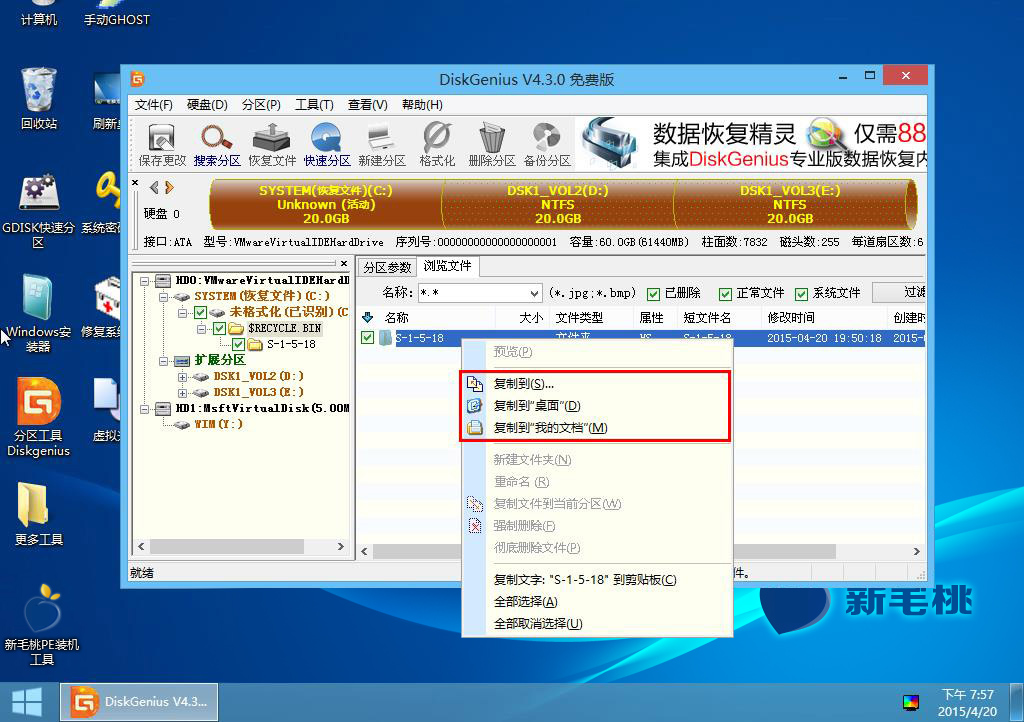Screen dimensions: 1024x722
Task: Open the 名称 filter combo box dropdown
Action: pos(534,293)
